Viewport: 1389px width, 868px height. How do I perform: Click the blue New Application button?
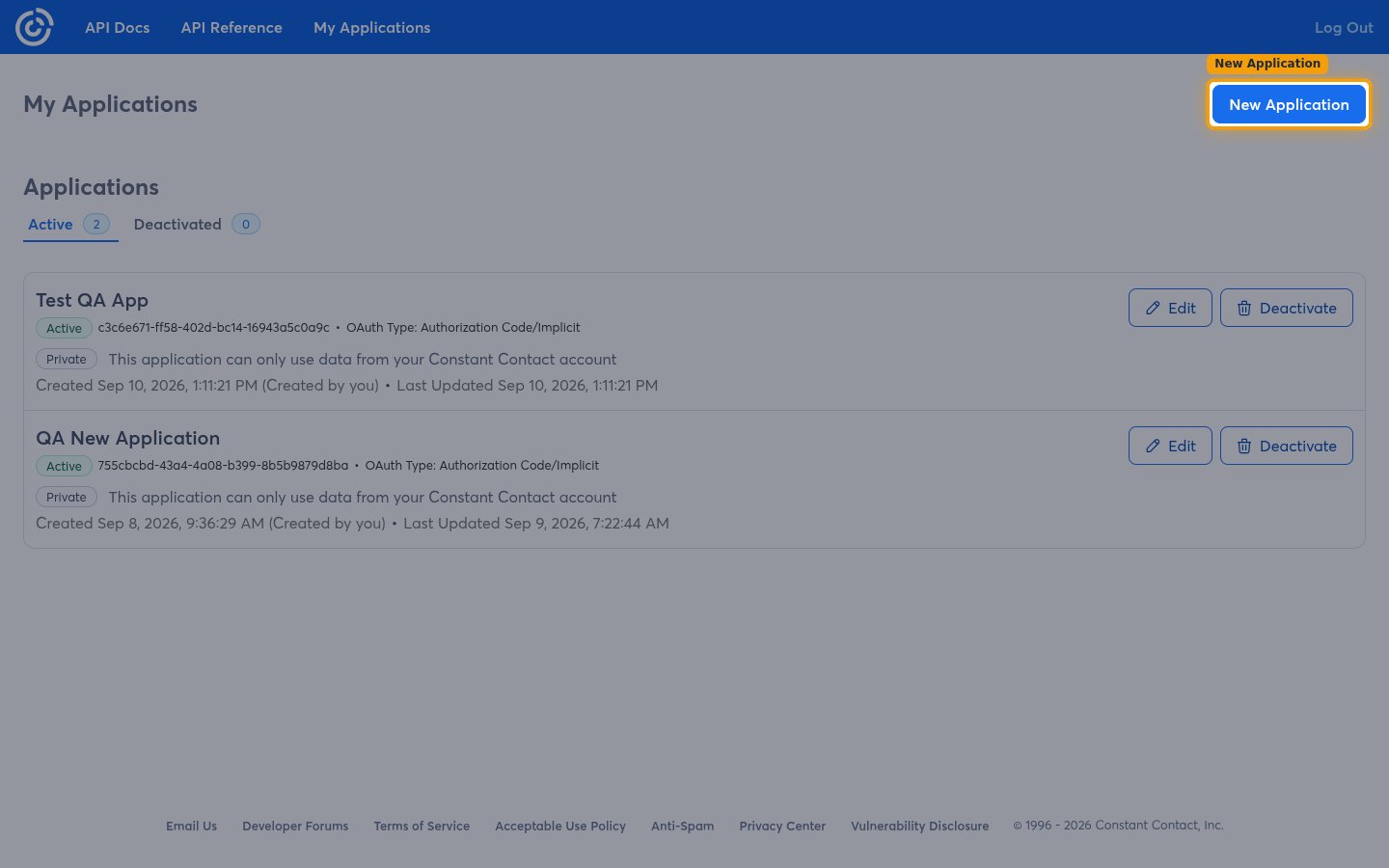click(1289, 104)
